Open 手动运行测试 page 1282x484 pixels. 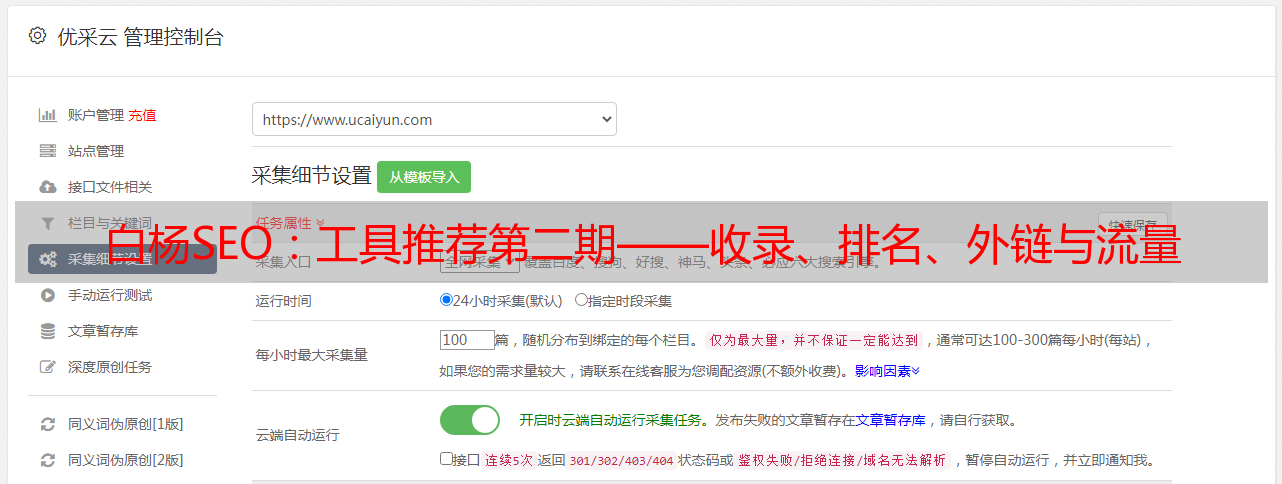[110, 295]
